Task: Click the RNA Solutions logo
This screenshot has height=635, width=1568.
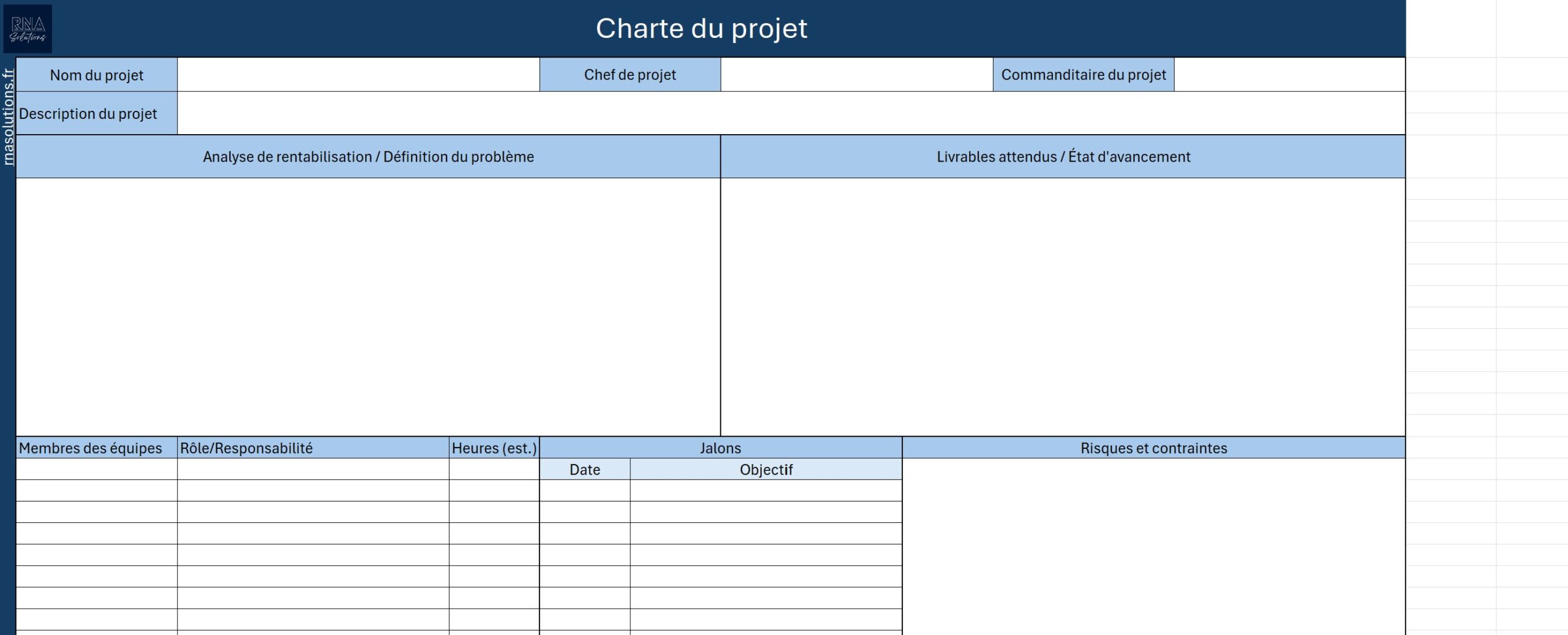Action: pos(28,29)
